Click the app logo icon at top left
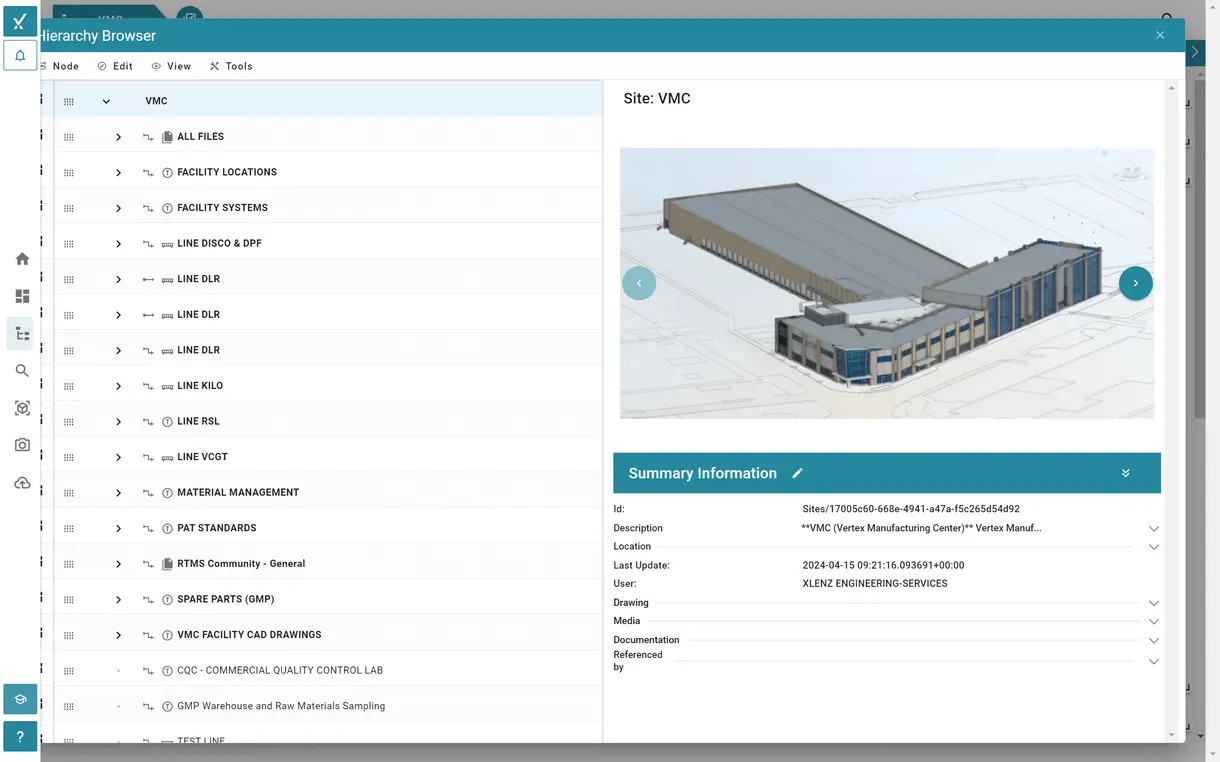The image size is (1220, 762). click(20, 21)
